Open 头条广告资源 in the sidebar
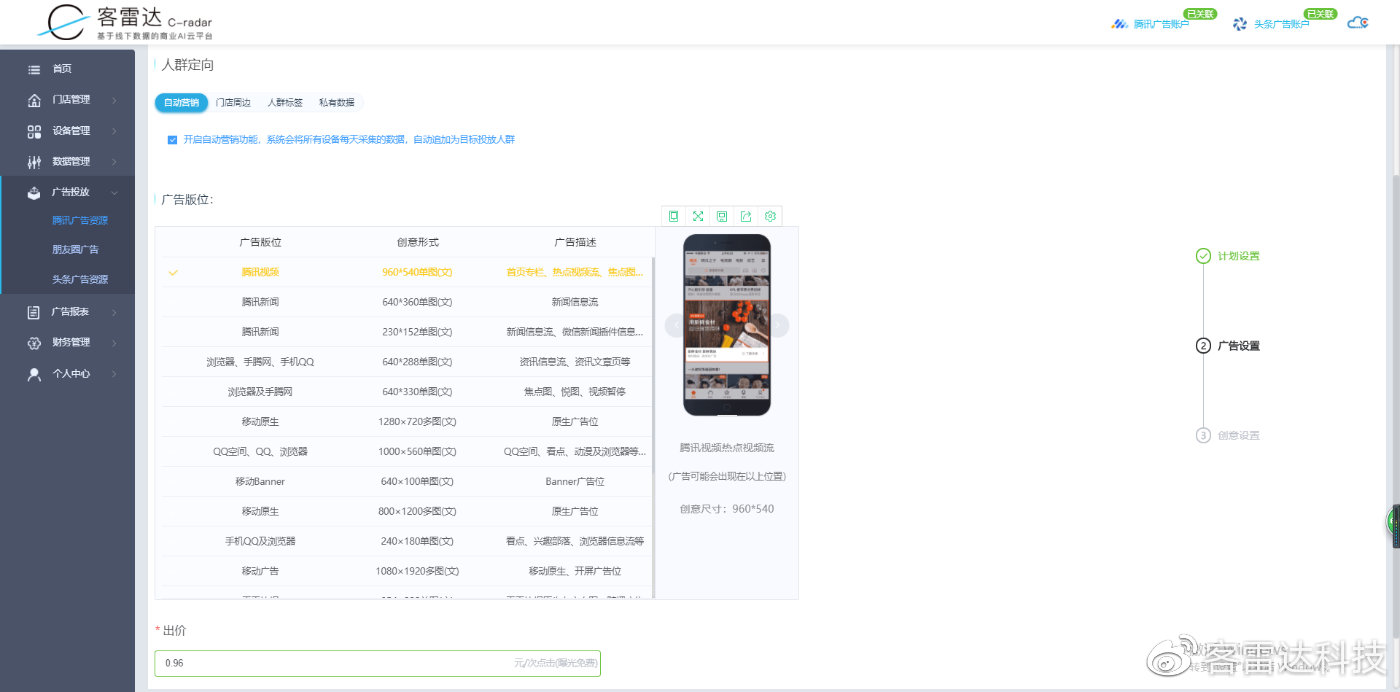The image size is (1400, 692). point(80,279)
